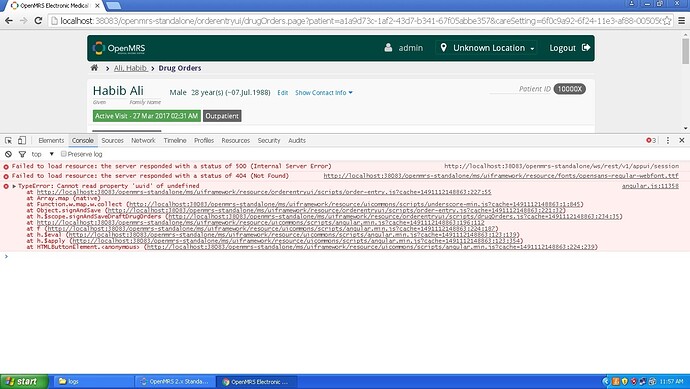Screen dimensions: 690x389
Task: Enable Preserve log checkbox
Action: tap(64, 154)
